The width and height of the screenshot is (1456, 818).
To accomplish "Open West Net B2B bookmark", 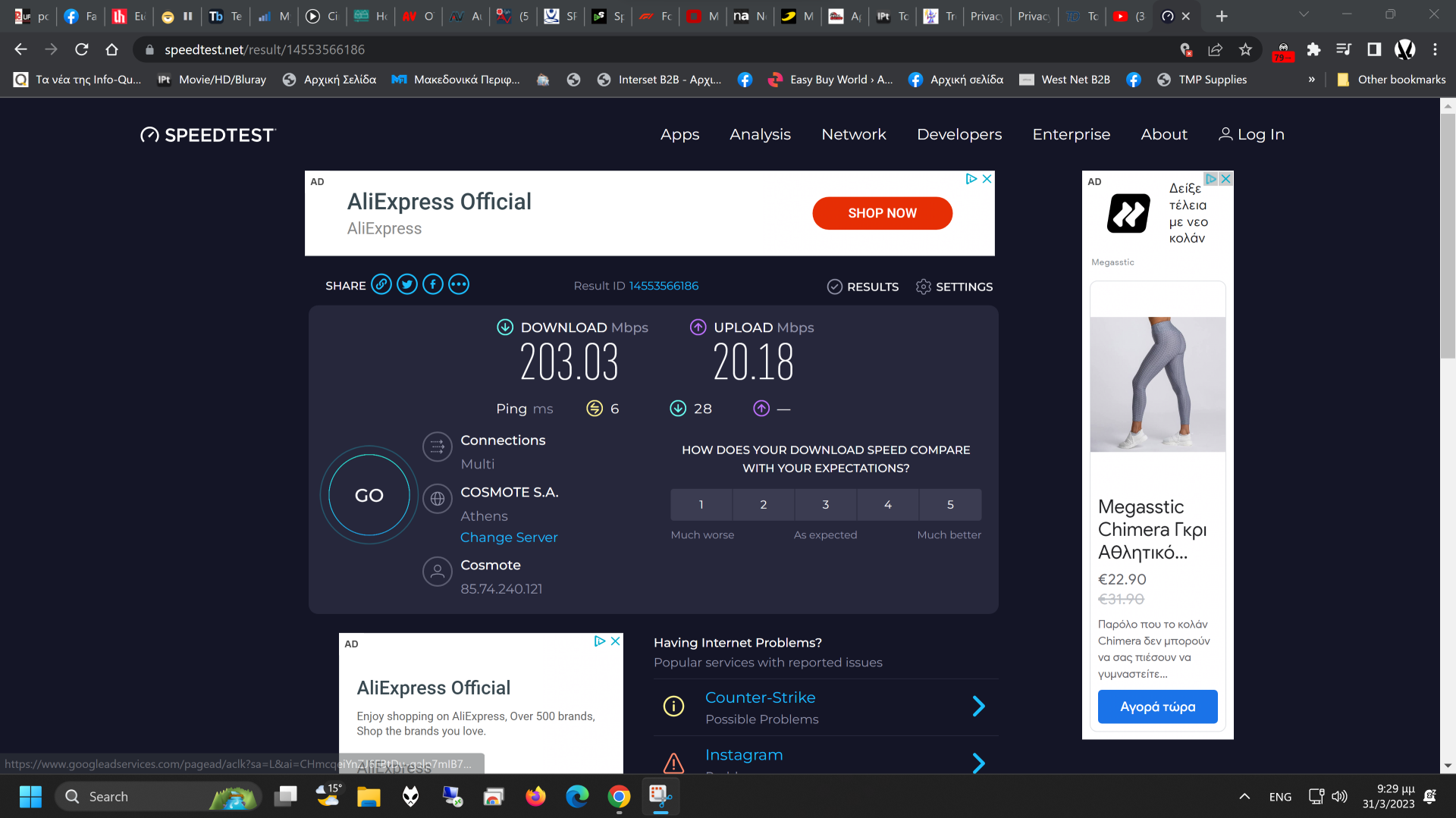I will tap(1065, 80).
